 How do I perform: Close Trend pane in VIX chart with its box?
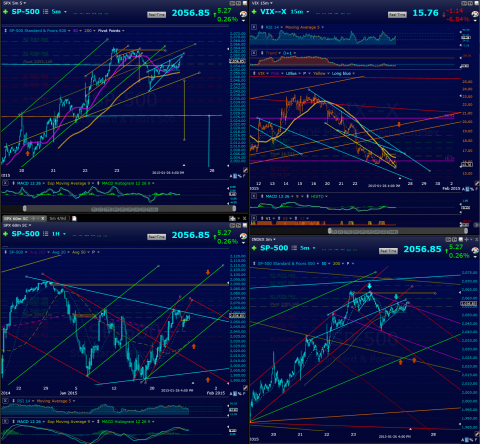(x=254, y=53)
